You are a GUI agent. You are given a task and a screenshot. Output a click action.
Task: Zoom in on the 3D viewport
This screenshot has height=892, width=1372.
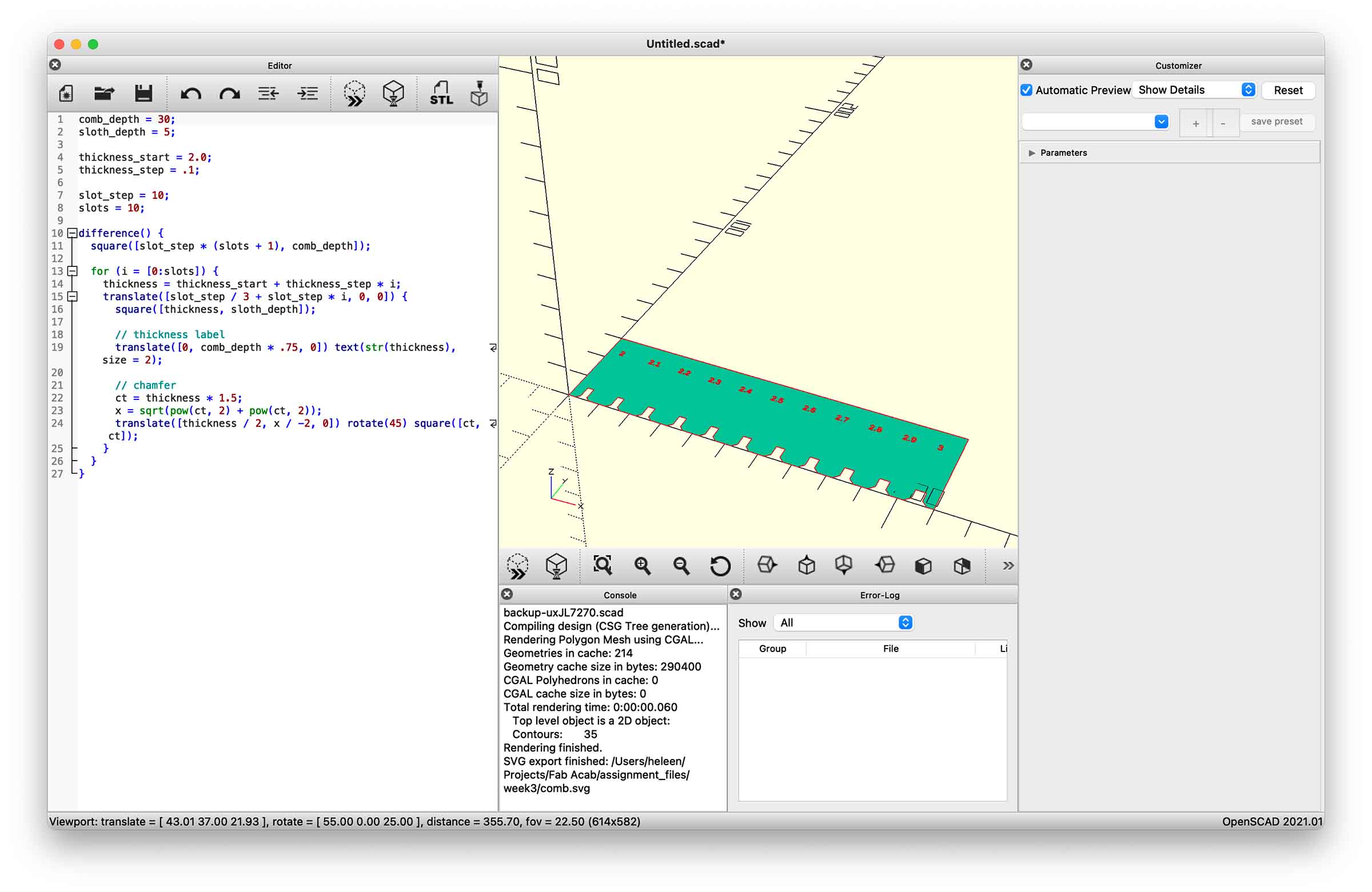point(642,566)
